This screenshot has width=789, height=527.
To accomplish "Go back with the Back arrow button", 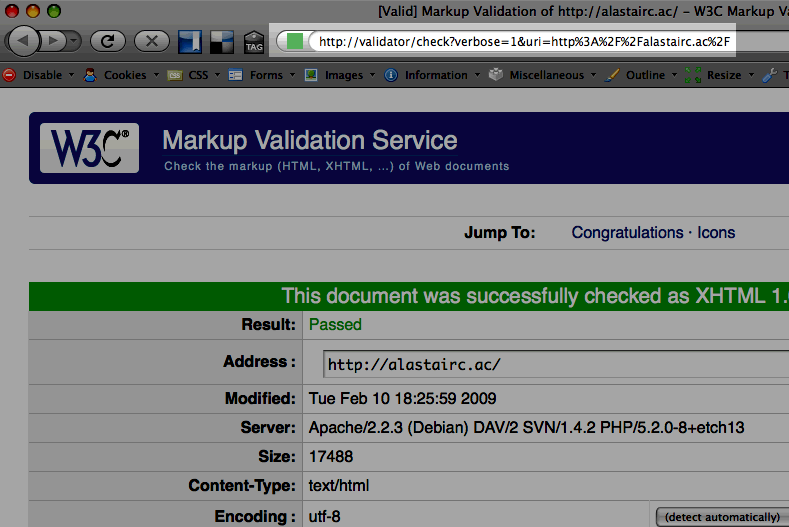I will 22,41.
